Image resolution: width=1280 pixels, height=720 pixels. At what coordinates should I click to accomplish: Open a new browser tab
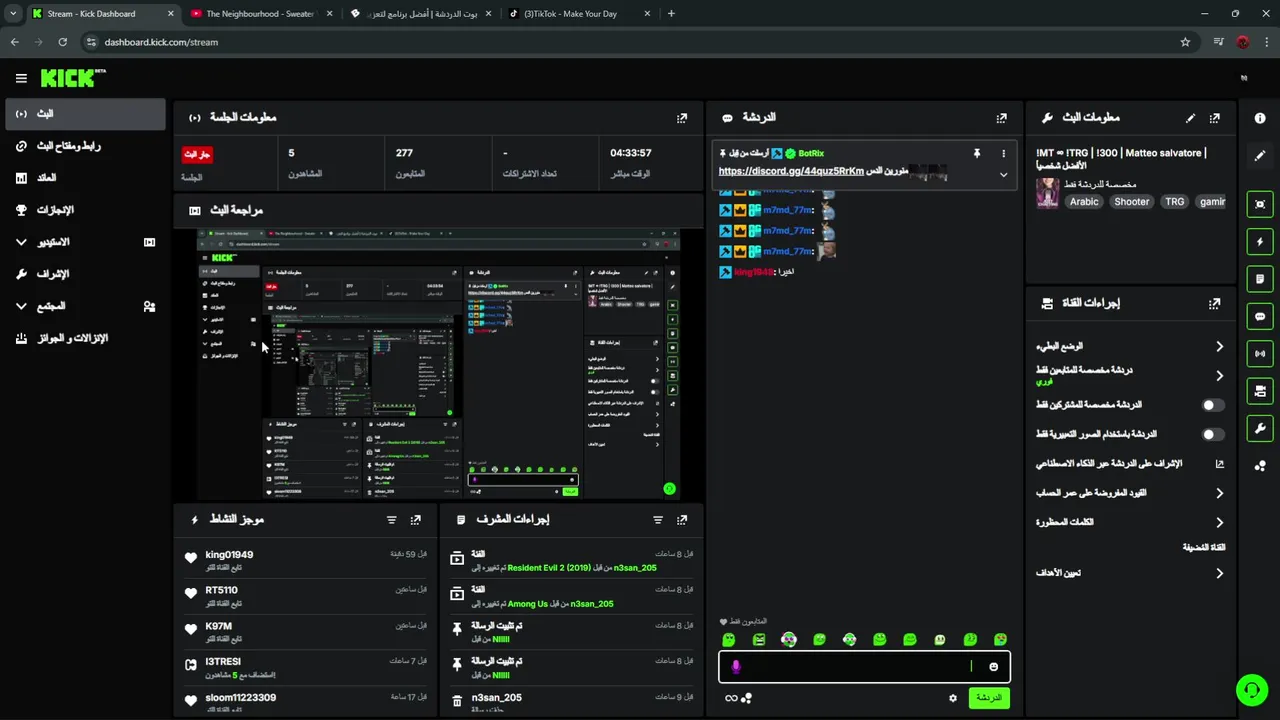click(x=671, y=14)
